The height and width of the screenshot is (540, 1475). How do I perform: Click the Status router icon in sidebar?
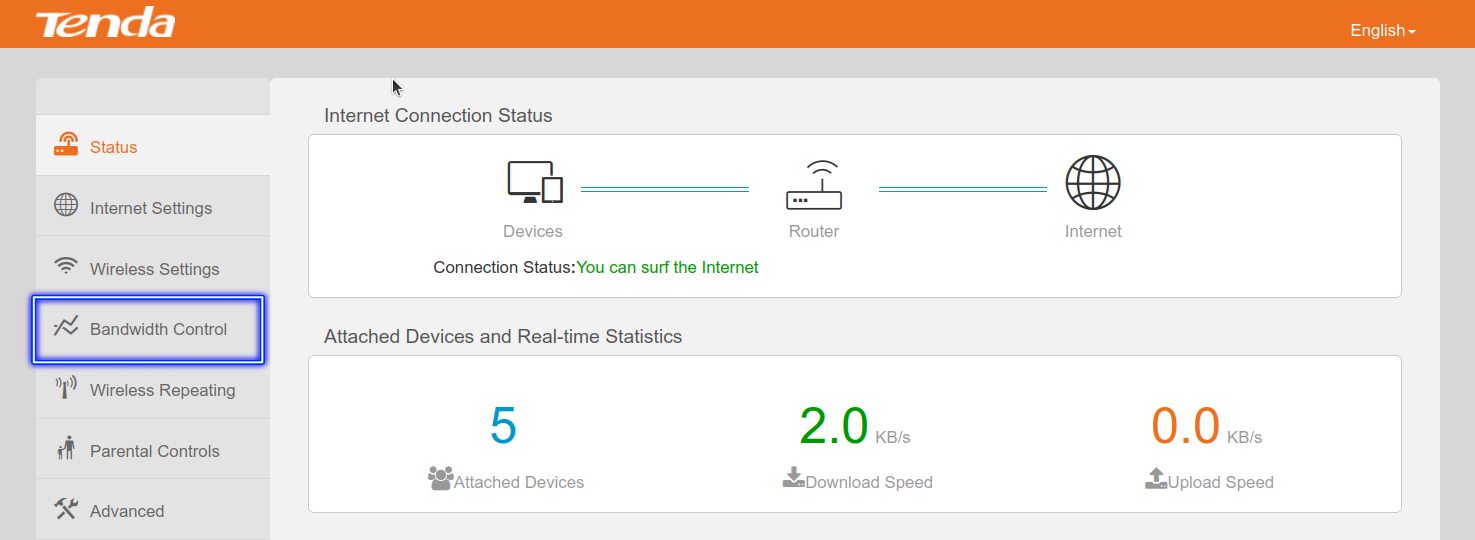[x=66, y=145]
